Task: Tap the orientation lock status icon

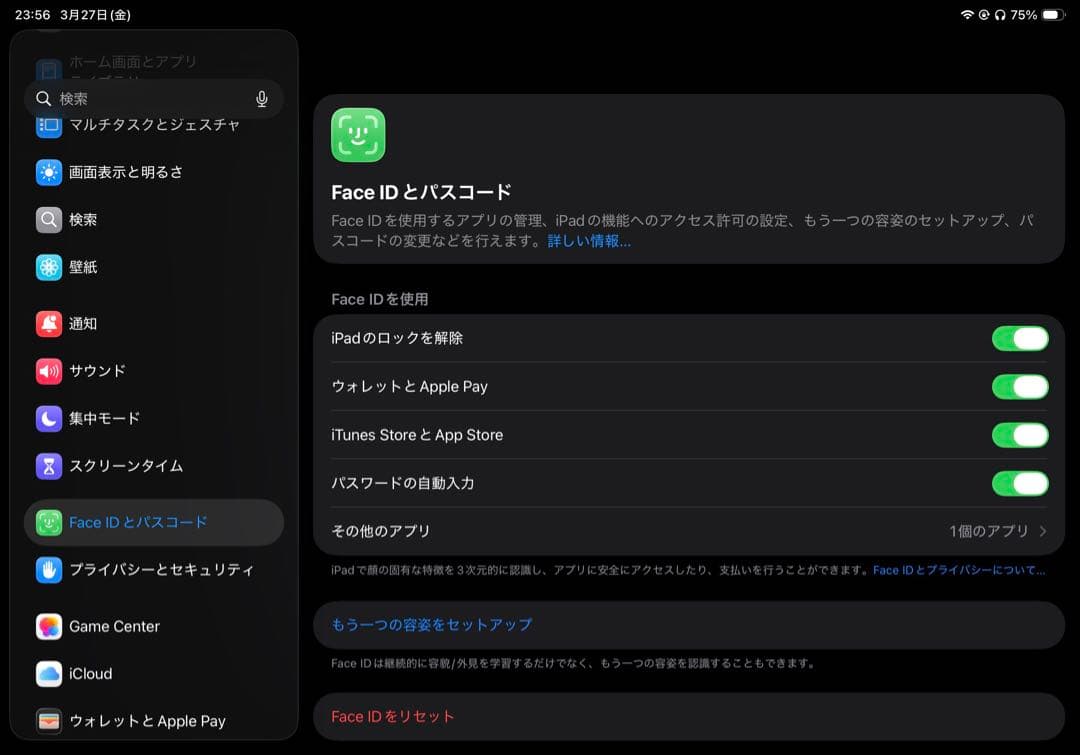Action: 984,14
